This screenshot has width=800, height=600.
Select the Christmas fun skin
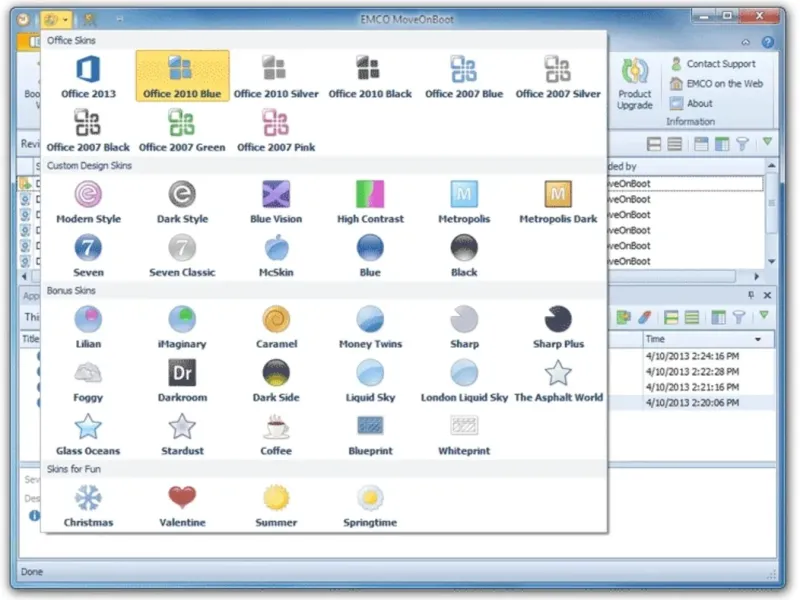coord(88,505)
